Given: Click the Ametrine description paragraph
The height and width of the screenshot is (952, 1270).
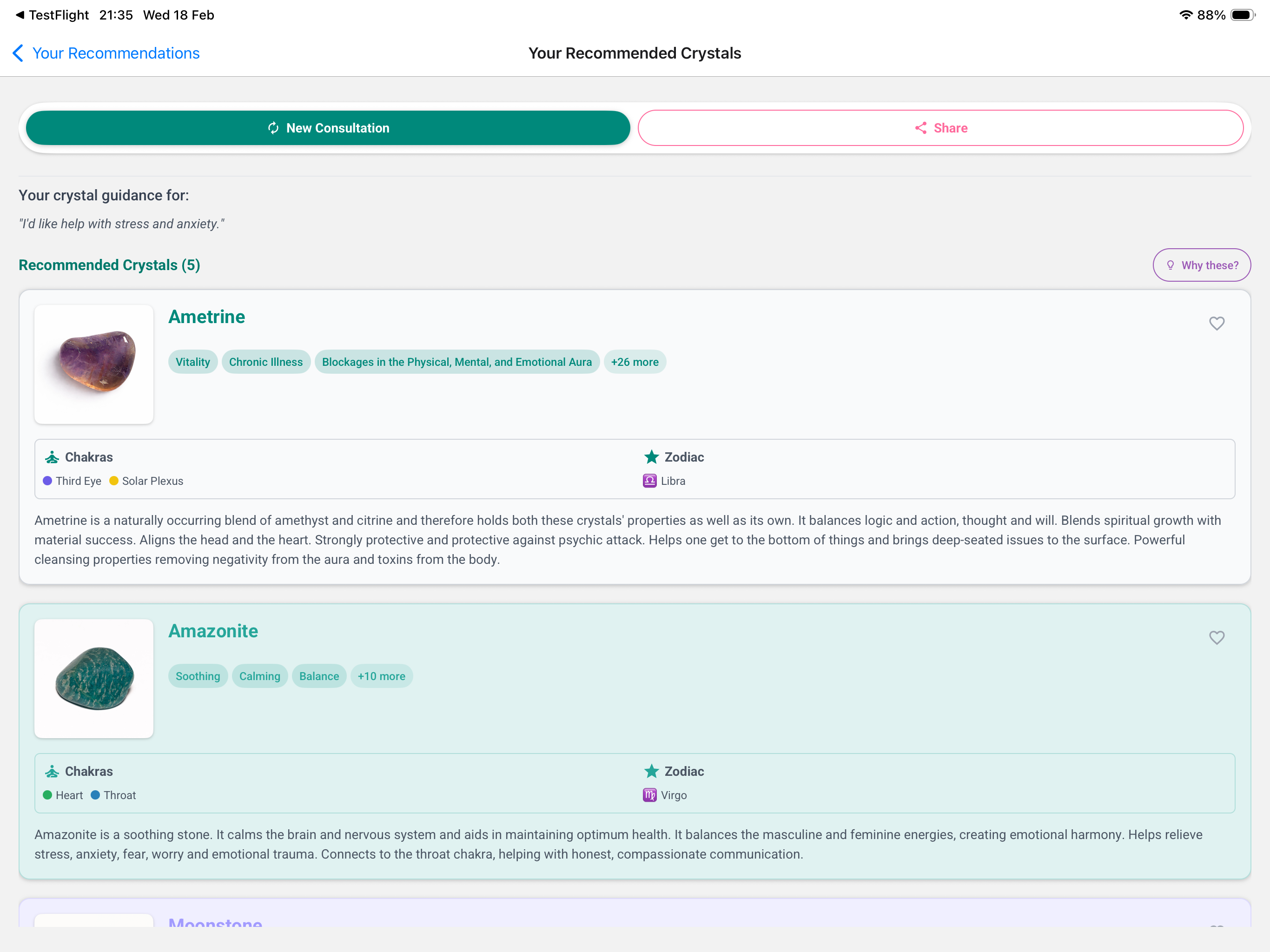Looking at the screenshot, I should [x=628, y=540].
